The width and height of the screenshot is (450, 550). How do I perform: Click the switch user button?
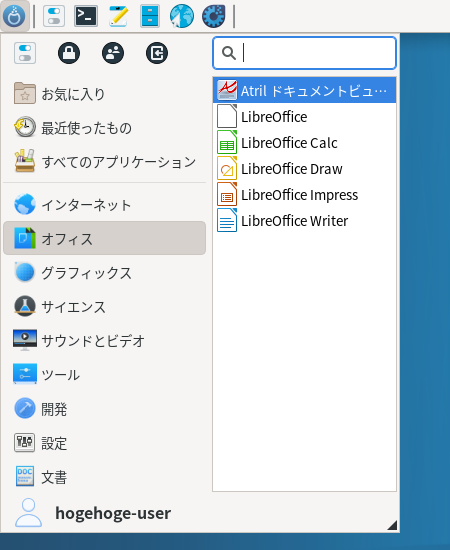tap(113, 53)
